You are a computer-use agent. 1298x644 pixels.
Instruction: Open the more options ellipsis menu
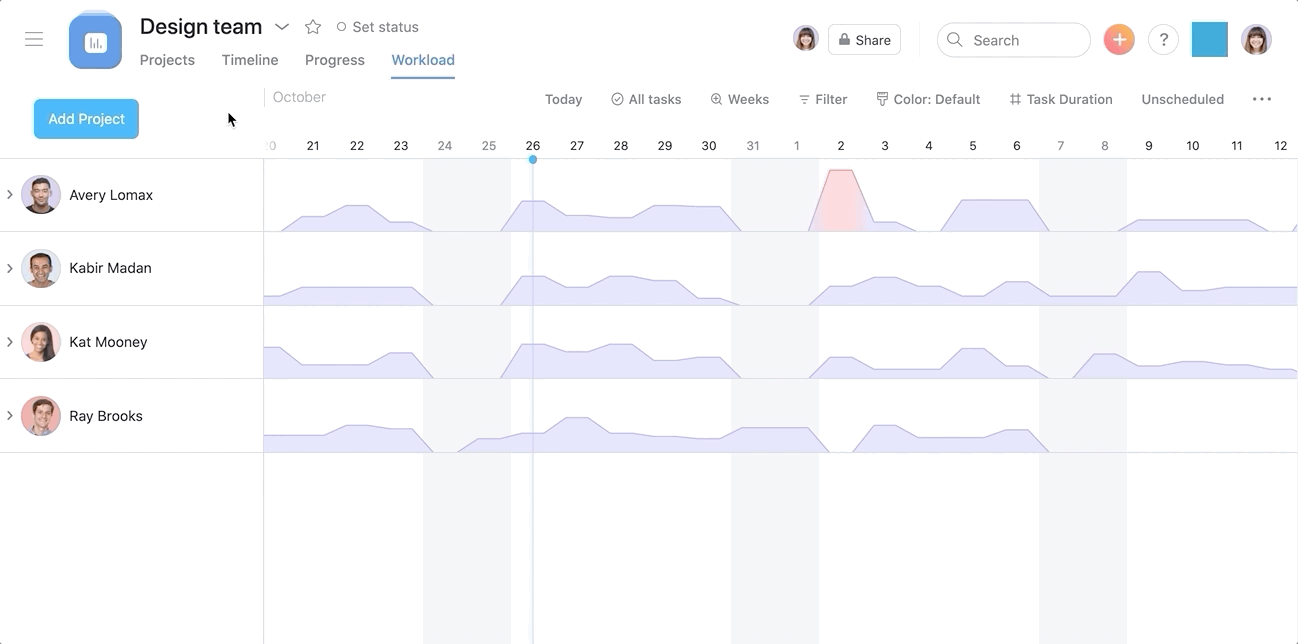[x=1262, y=99]
